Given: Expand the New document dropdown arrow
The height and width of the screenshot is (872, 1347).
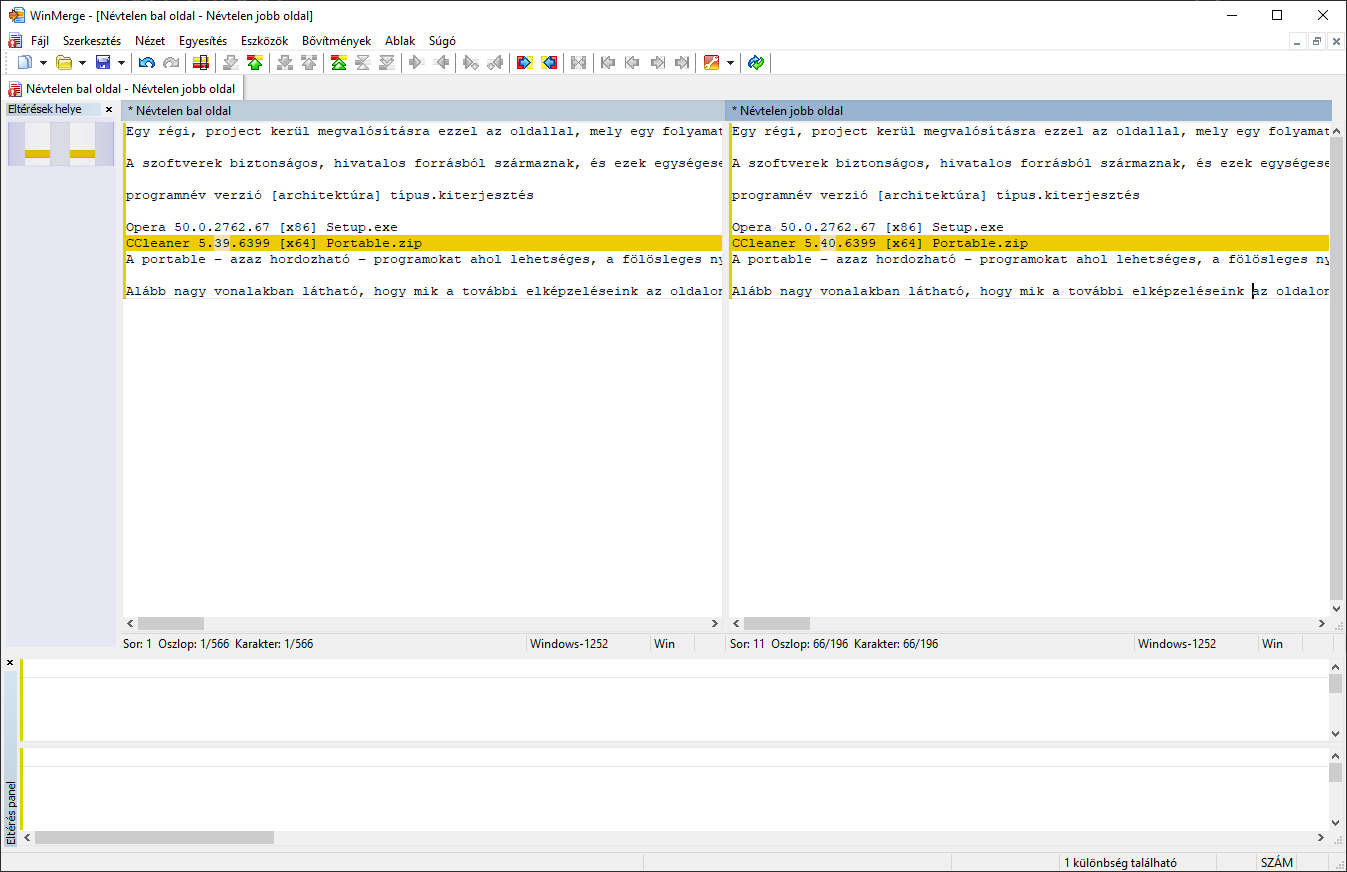Looking at the screenshot, I should pyautogui.click(x=43, y=63).
